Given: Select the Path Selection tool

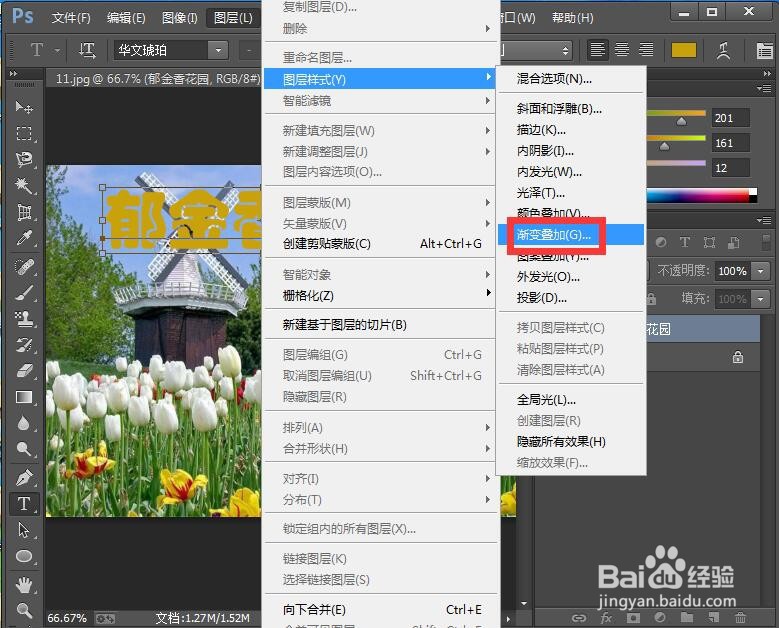Looking at the screenshot, I should click(x=24, y=530).
